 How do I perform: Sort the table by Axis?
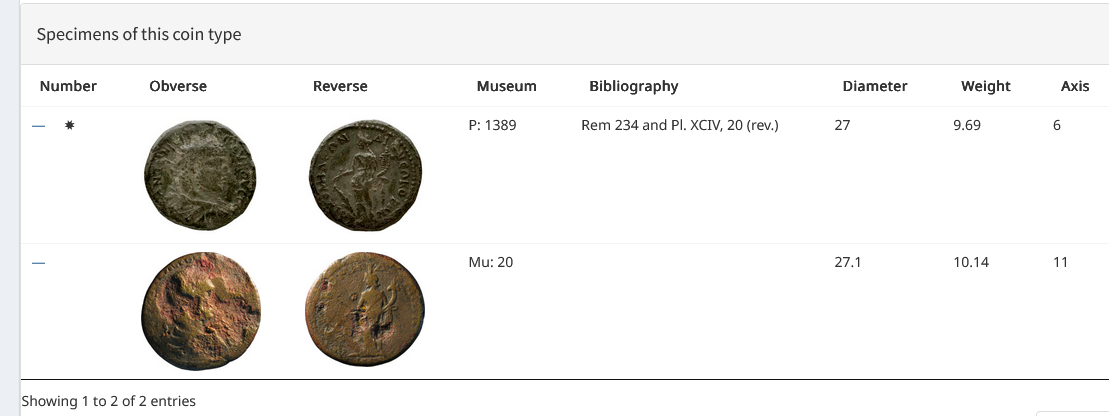coord(1074,86)
